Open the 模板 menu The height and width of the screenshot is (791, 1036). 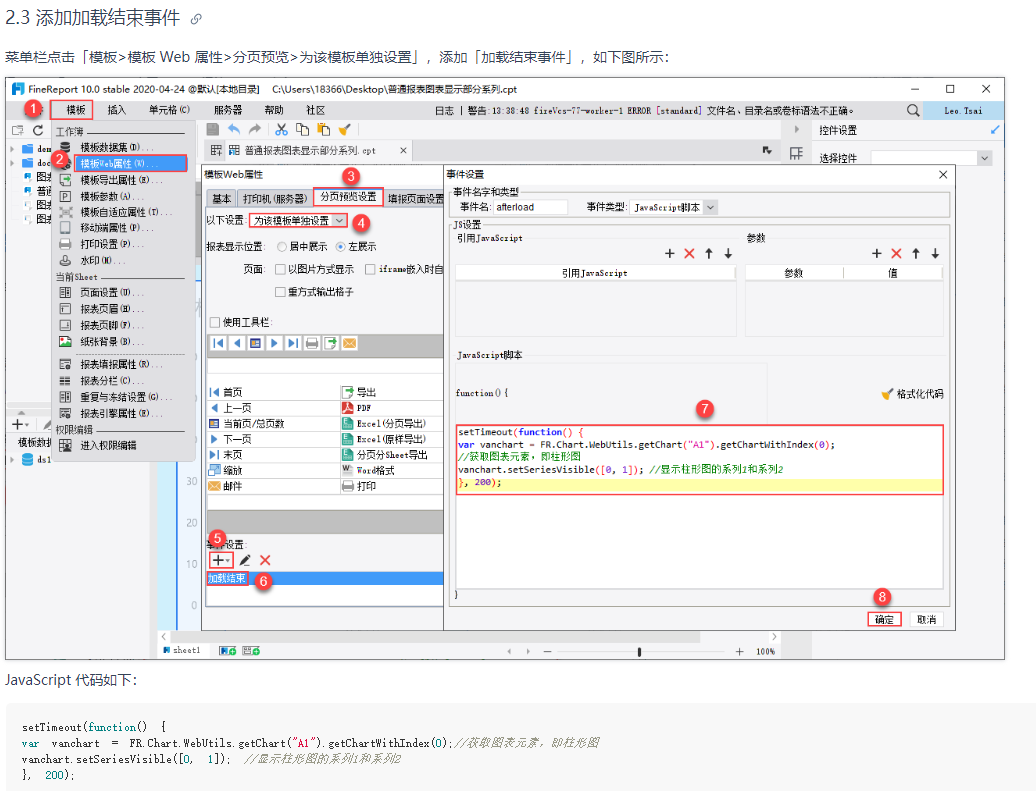click(76, 110)
